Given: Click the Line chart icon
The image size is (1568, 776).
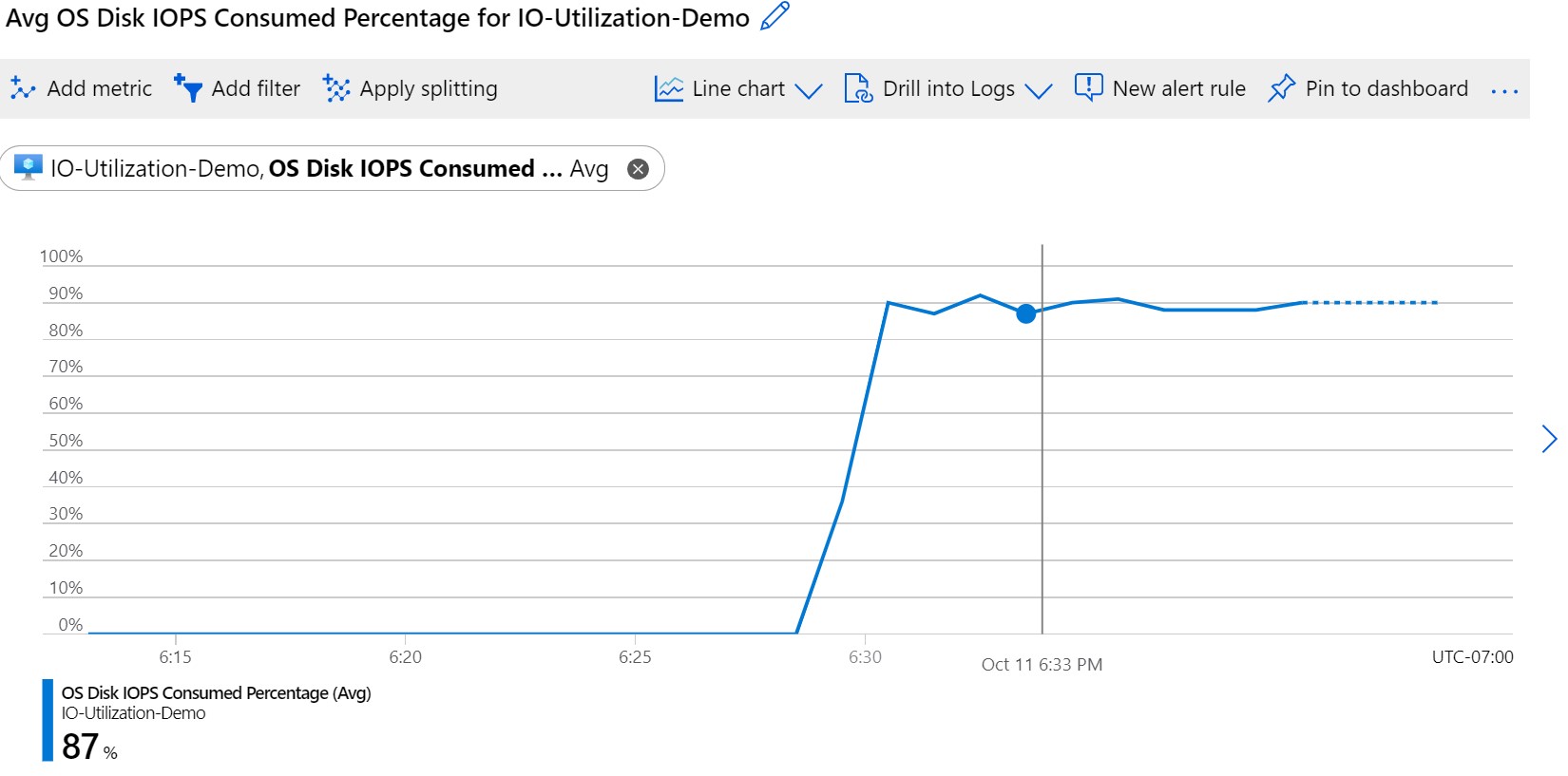Looking at the screenshot, I should pyautogui.click(x=669, y=88).
